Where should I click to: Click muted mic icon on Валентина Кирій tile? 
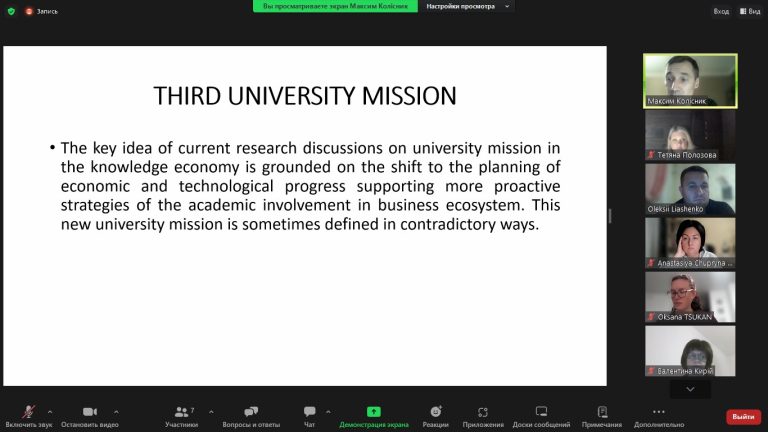pos(651,371)
